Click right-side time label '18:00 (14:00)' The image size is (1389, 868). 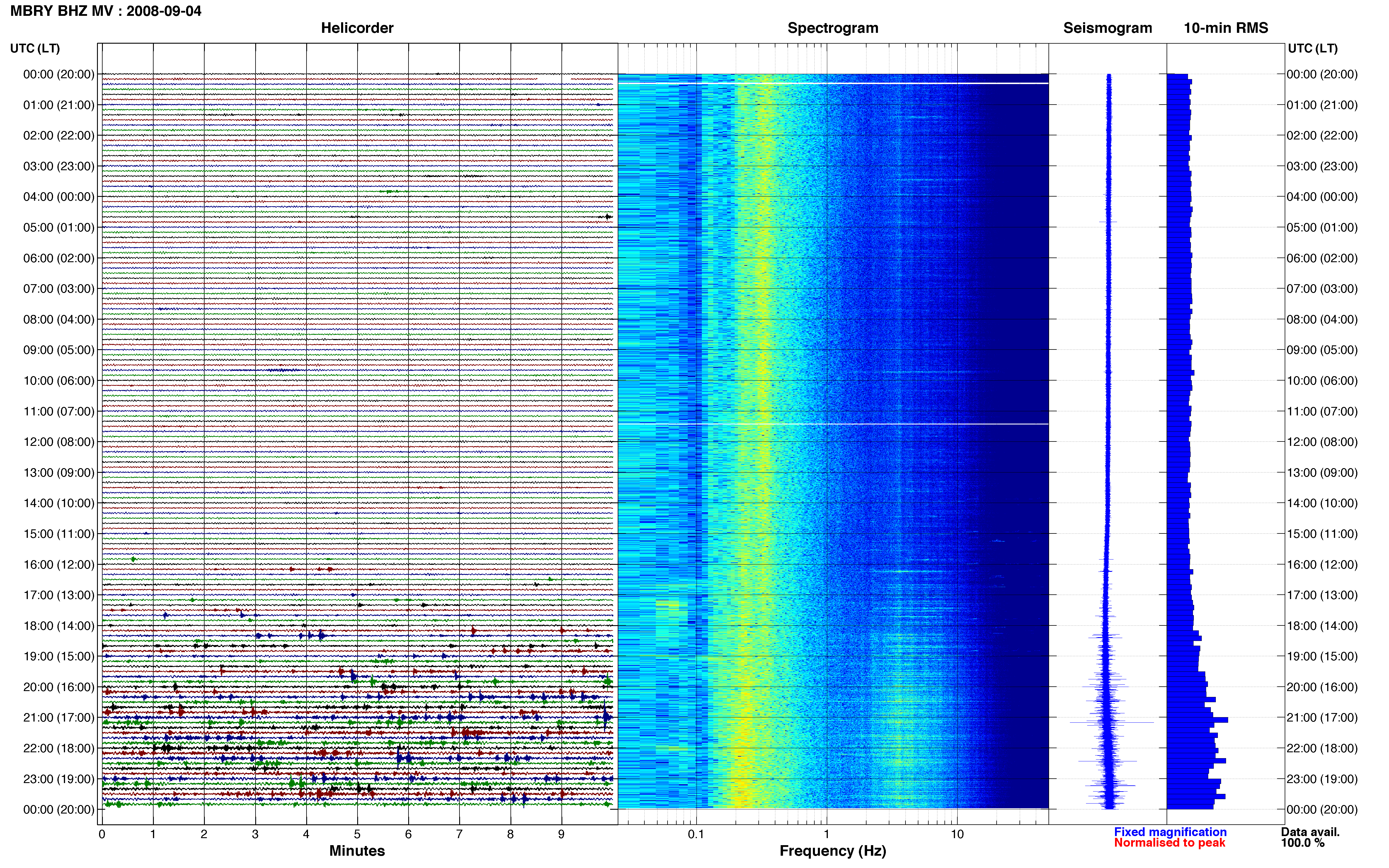tap(1322, 626)
